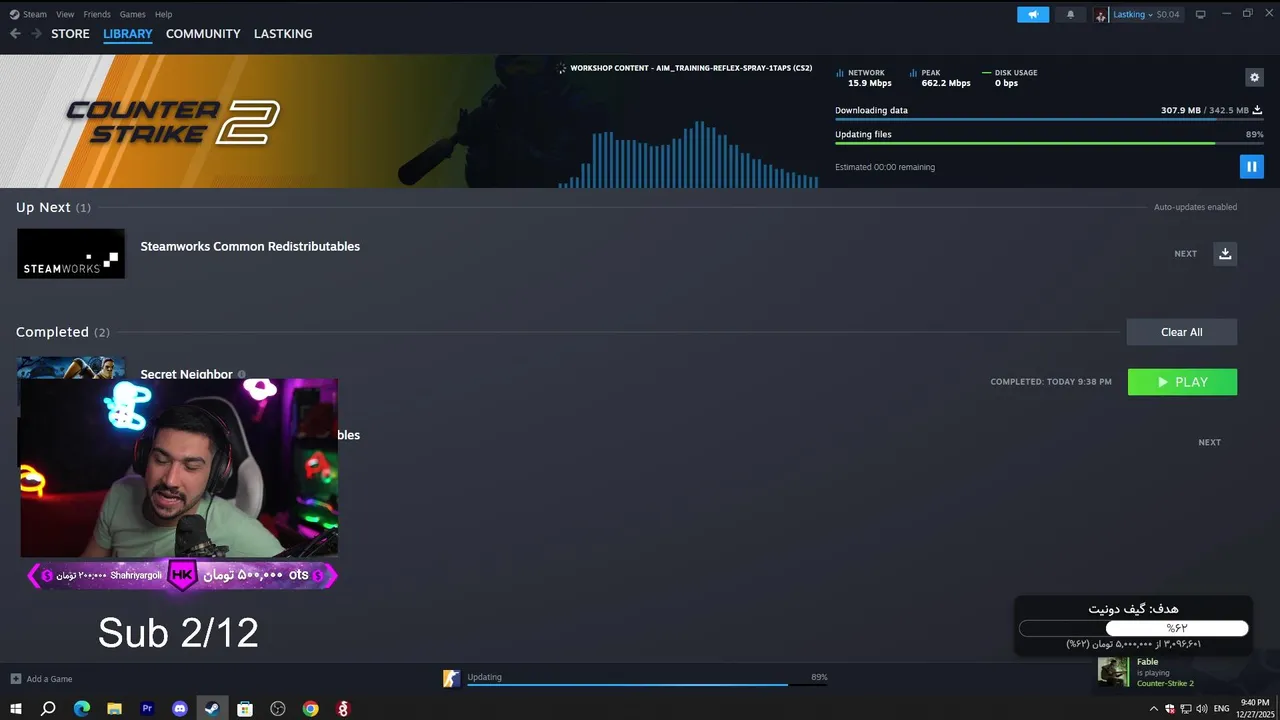
Task: Click the Disk Usage 0 bps stat
Action: coord(1010,78)
